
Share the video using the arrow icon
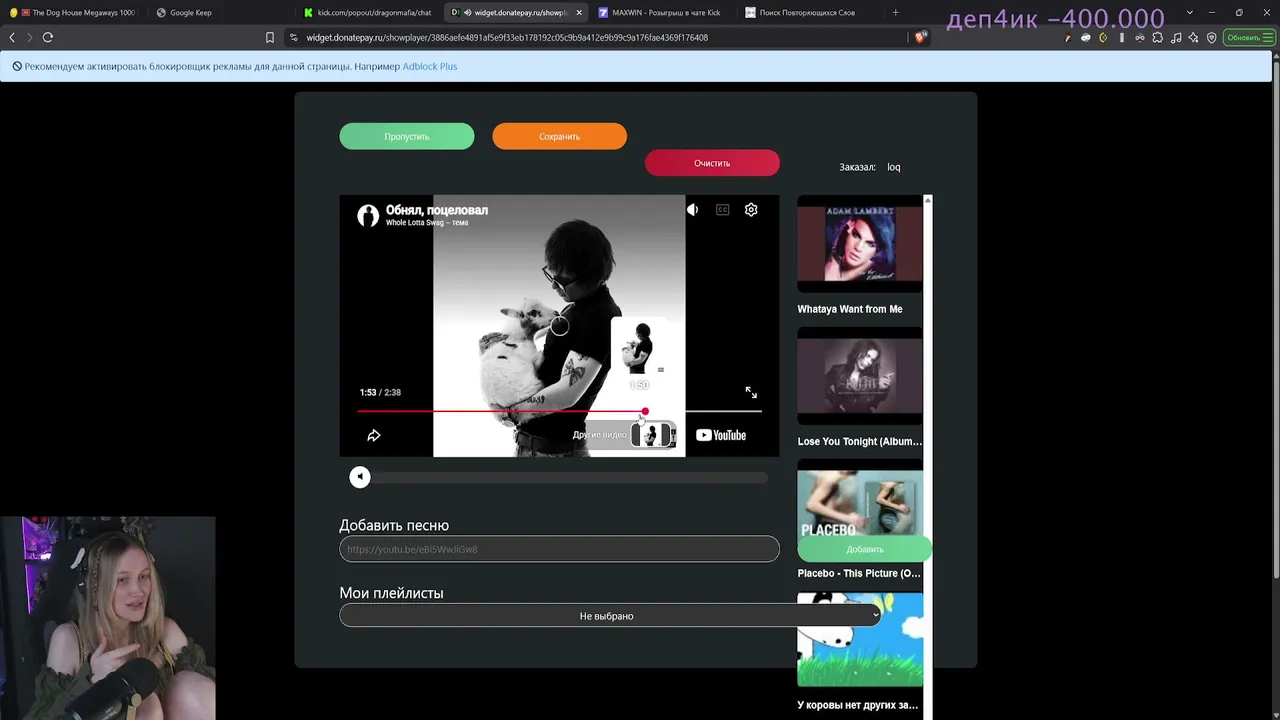374,435
